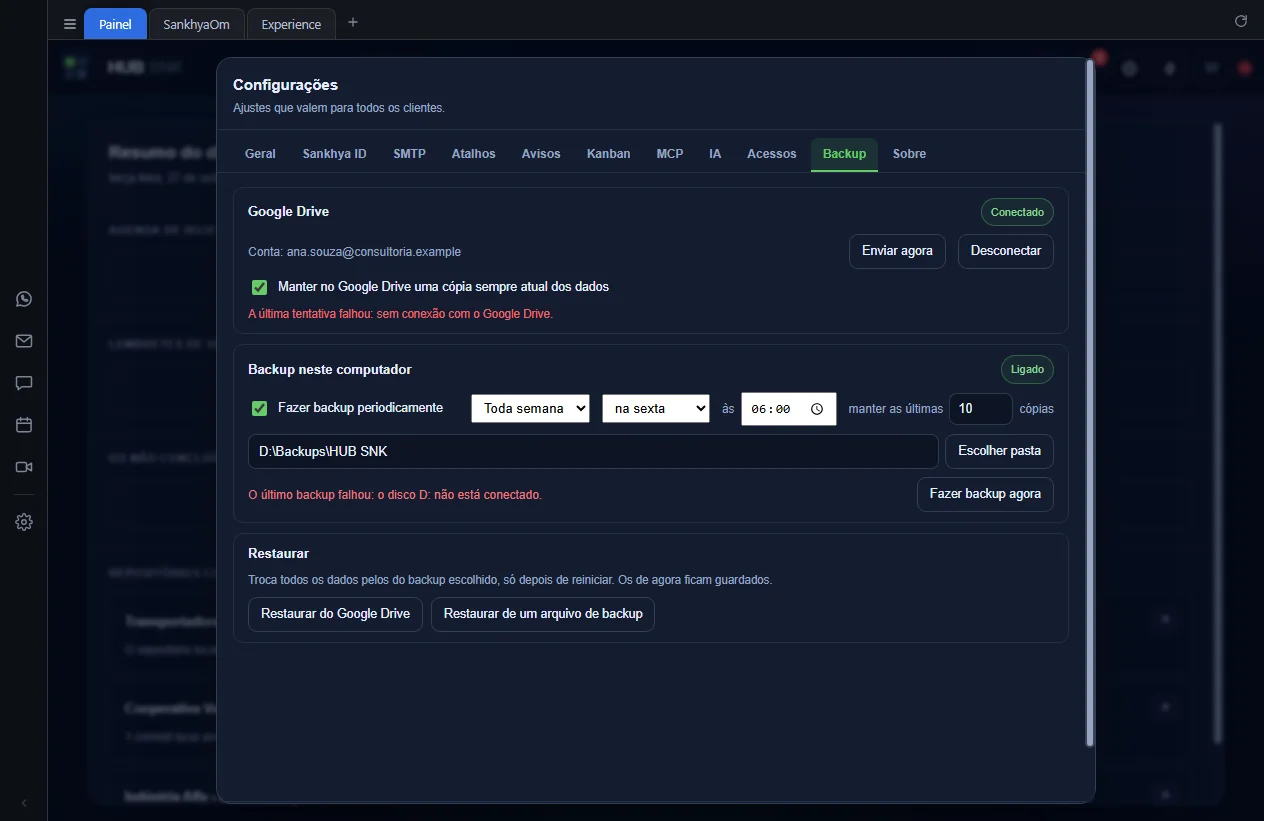Open the Sobre settings tab
Viewport: 1264px width, 821px height.
909,154
